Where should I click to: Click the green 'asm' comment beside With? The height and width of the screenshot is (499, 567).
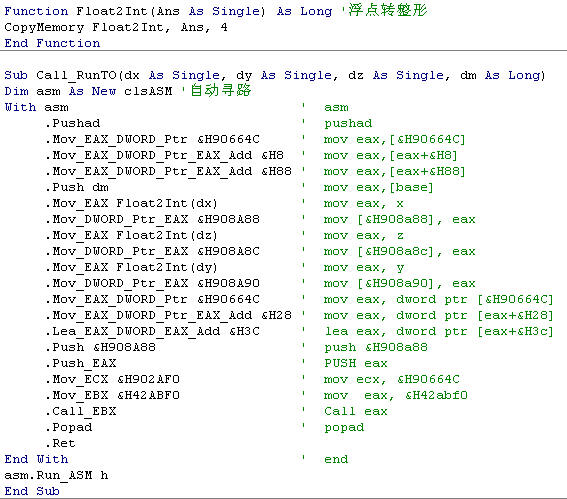[336, 108]
